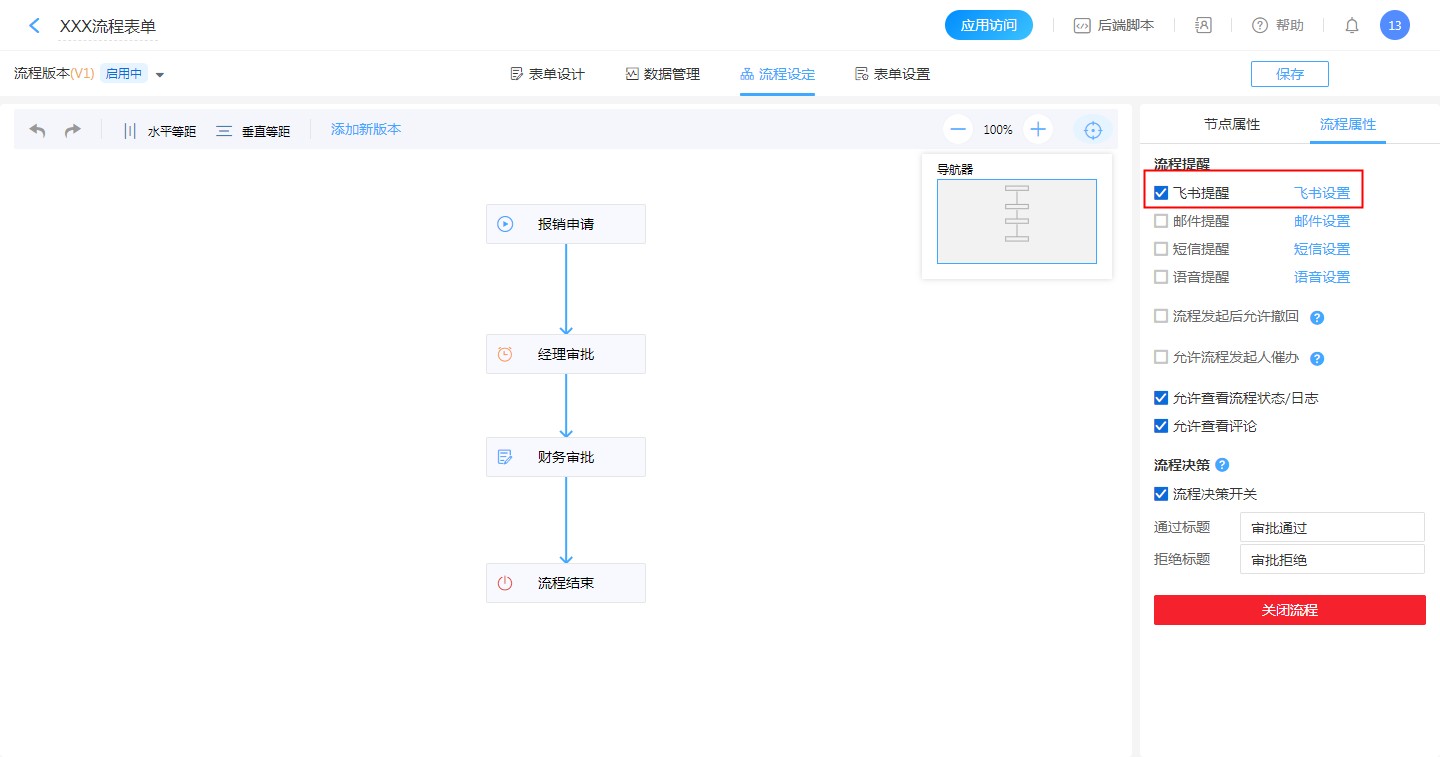
Task: Click the back arrow beside XXX流程表单
Action: (35, 26)
